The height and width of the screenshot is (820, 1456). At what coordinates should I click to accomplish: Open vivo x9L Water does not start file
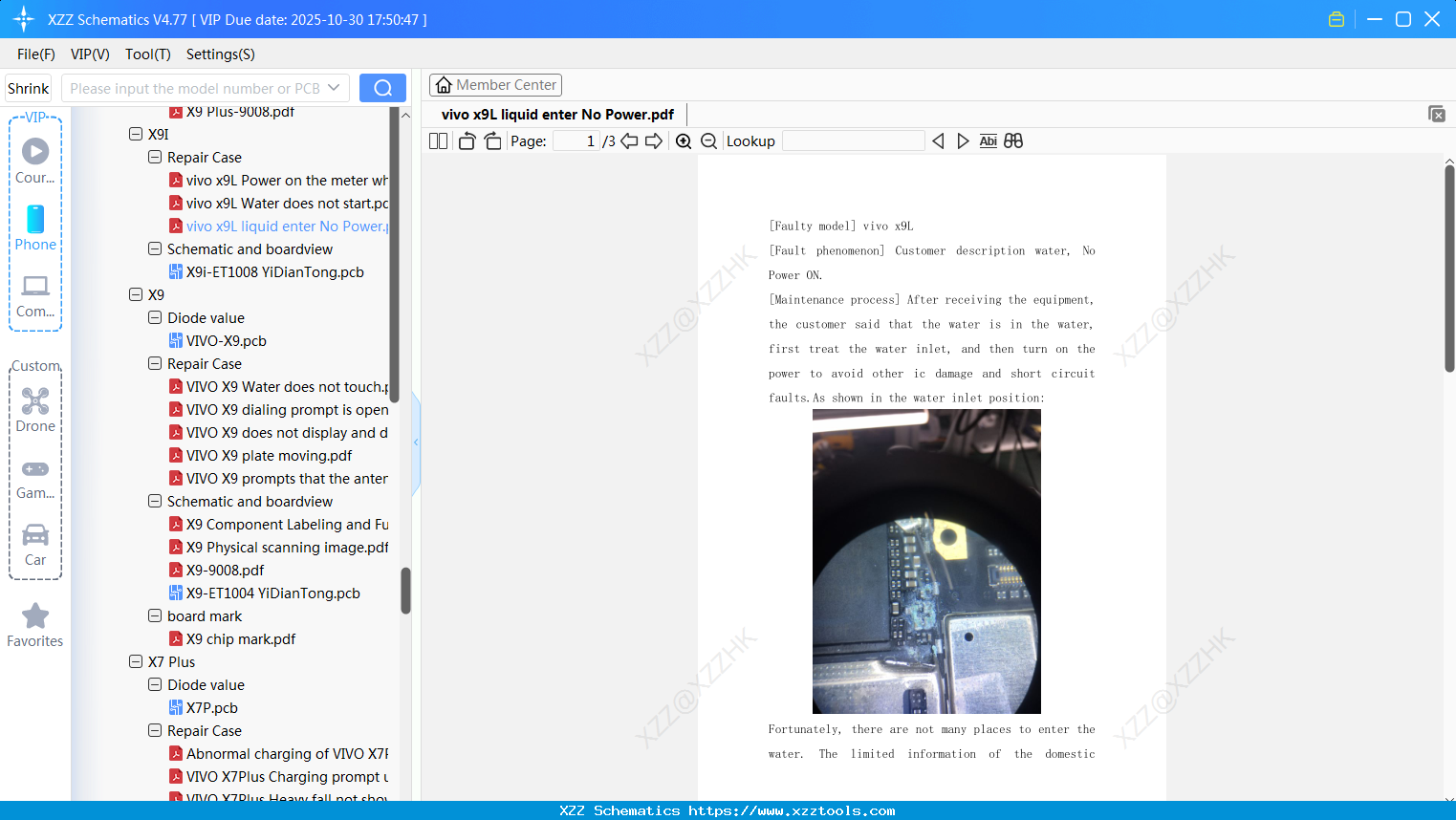click(279, 203)
